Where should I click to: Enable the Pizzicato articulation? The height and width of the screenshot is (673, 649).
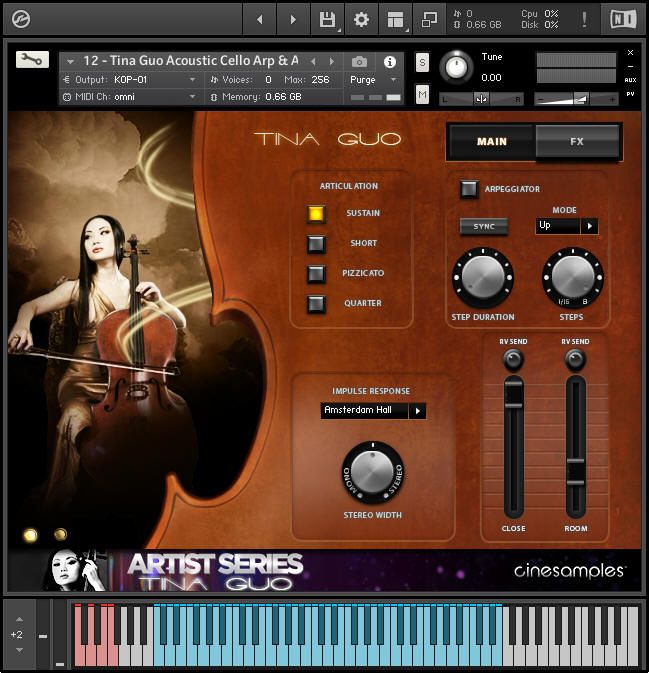pos(316,273)
